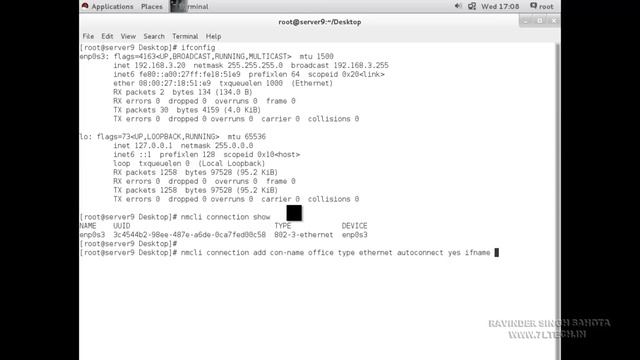
Task: Click the terminal vertical scrollbar
Action: click(558, 200)
